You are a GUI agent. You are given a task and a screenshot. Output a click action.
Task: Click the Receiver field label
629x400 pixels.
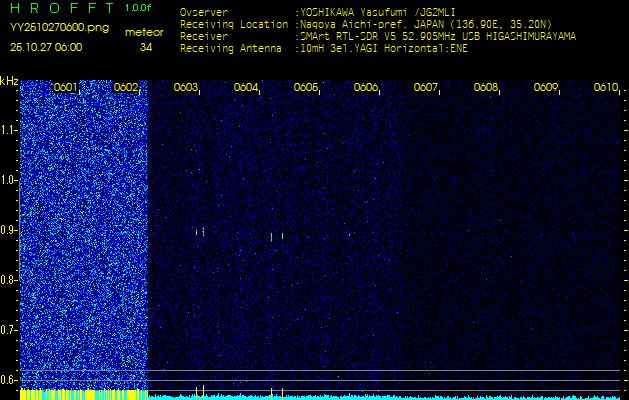[204, 37]
